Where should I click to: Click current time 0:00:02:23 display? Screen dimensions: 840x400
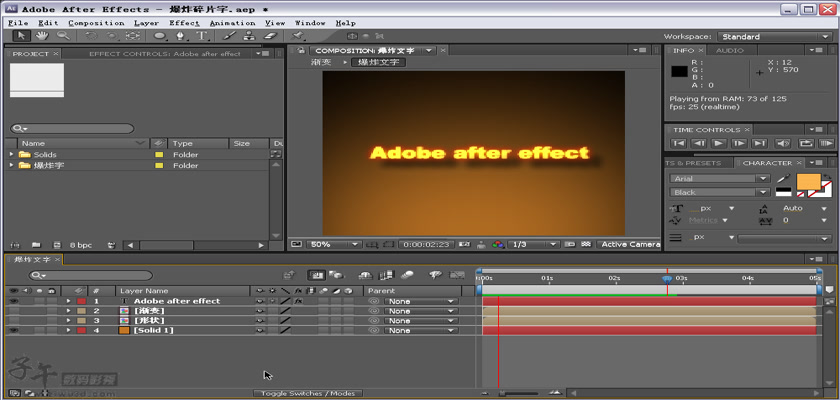pyautogui.click(x=426, y=244)
